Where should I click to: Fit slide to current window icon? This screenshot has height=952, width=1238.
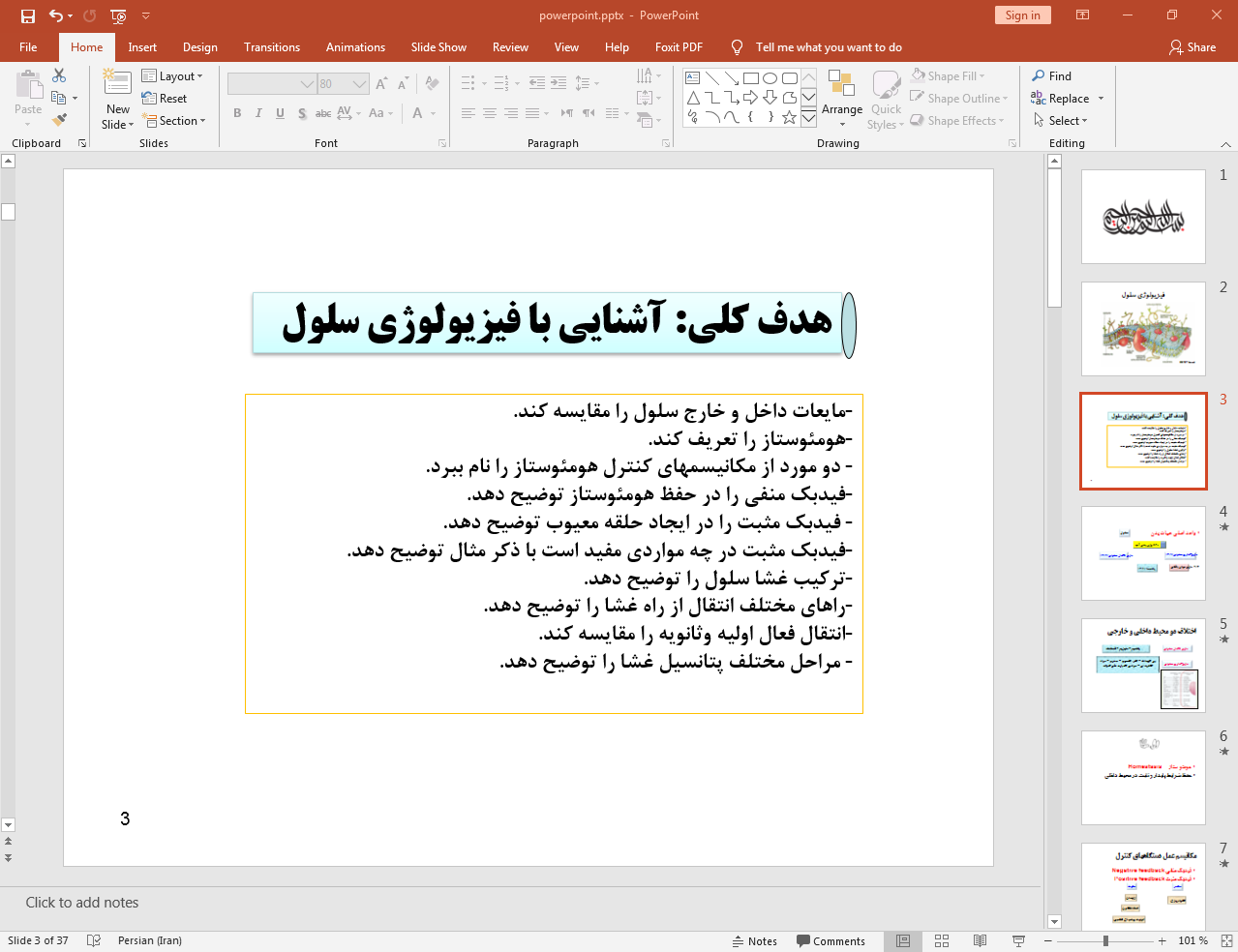[x=1225, y=940]
